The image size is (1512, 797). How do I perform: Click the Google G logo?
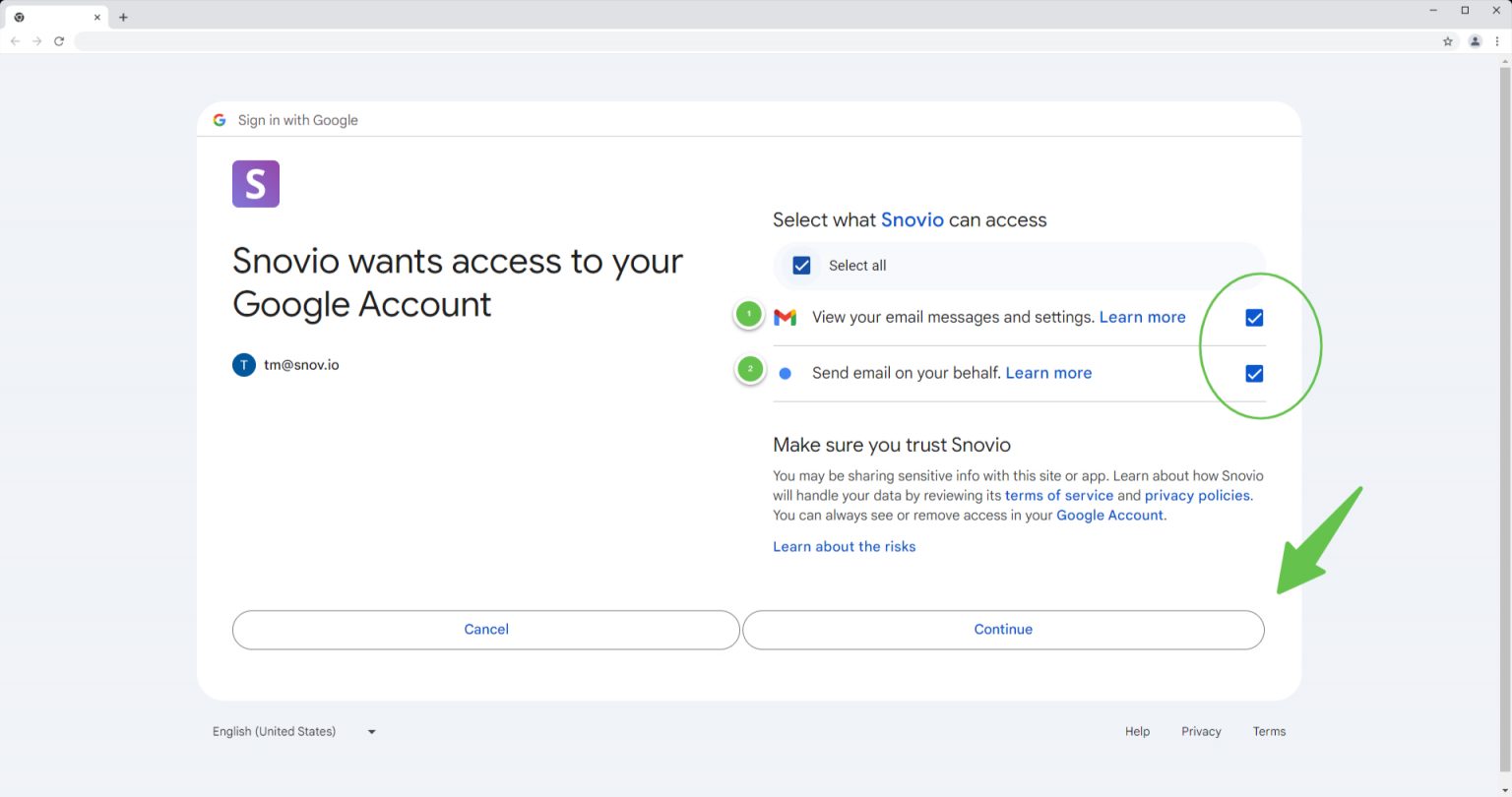[x=220, y=120]
